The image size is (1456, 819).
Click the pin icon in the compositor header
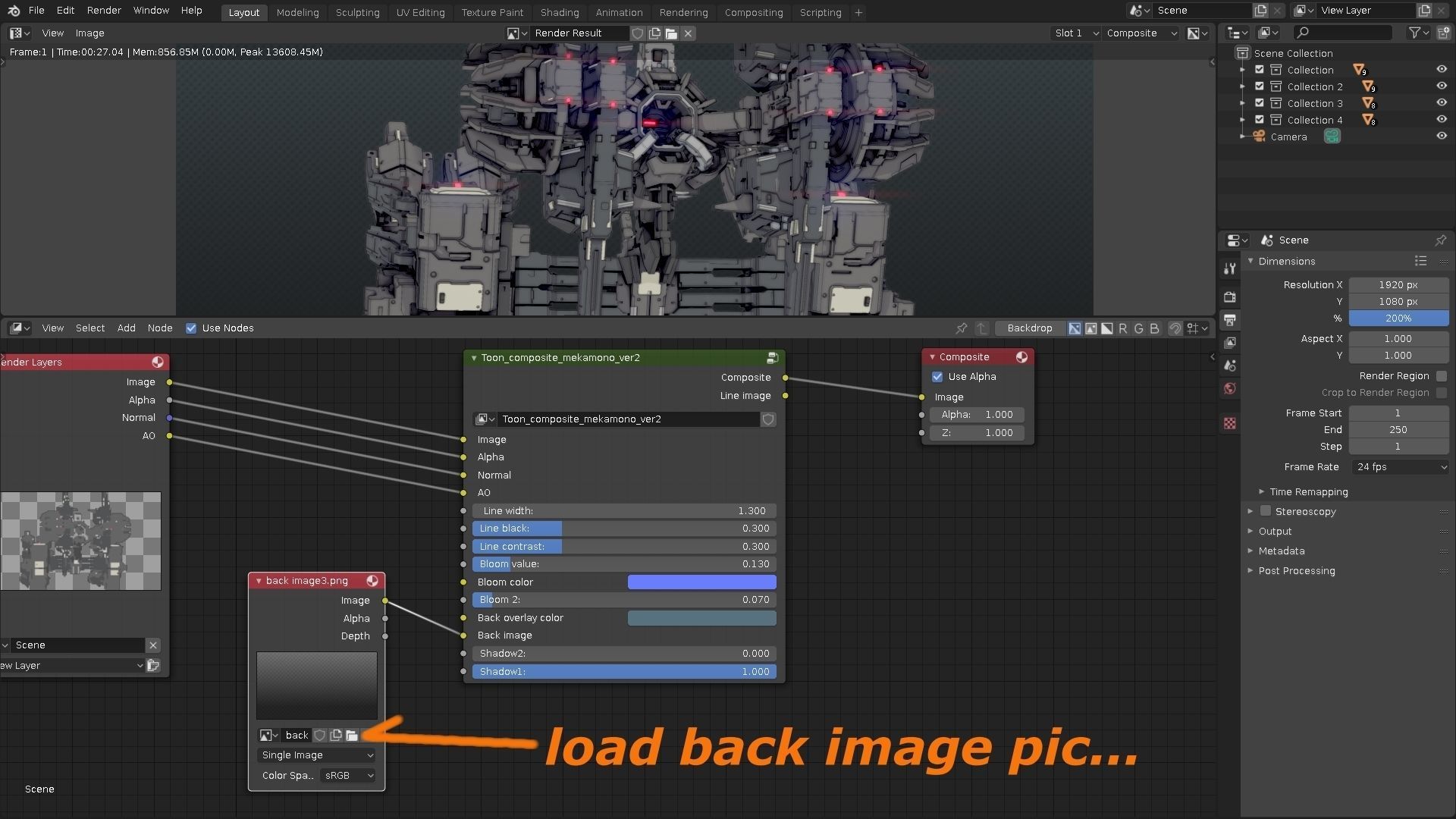pyautogui.click(x=962, y=328)
